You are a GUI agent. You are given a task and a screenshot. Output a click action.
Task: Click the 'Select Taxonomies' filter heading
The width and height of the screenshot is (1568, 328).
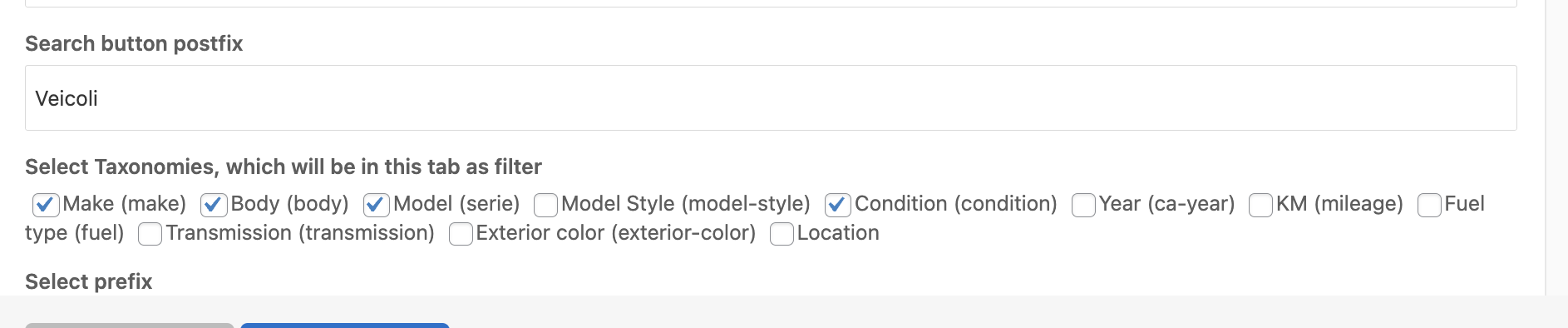(284, 166)
